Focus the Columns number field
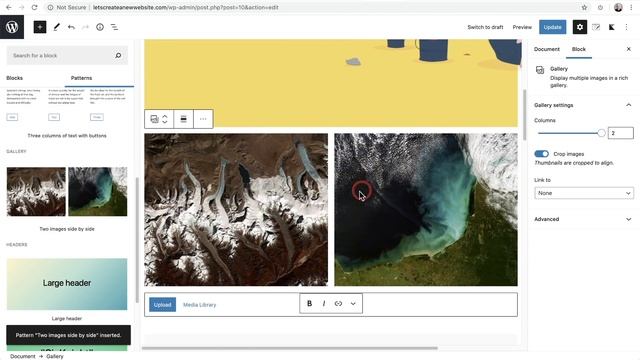Screen dimensions: 640x360 click(620, 133)
